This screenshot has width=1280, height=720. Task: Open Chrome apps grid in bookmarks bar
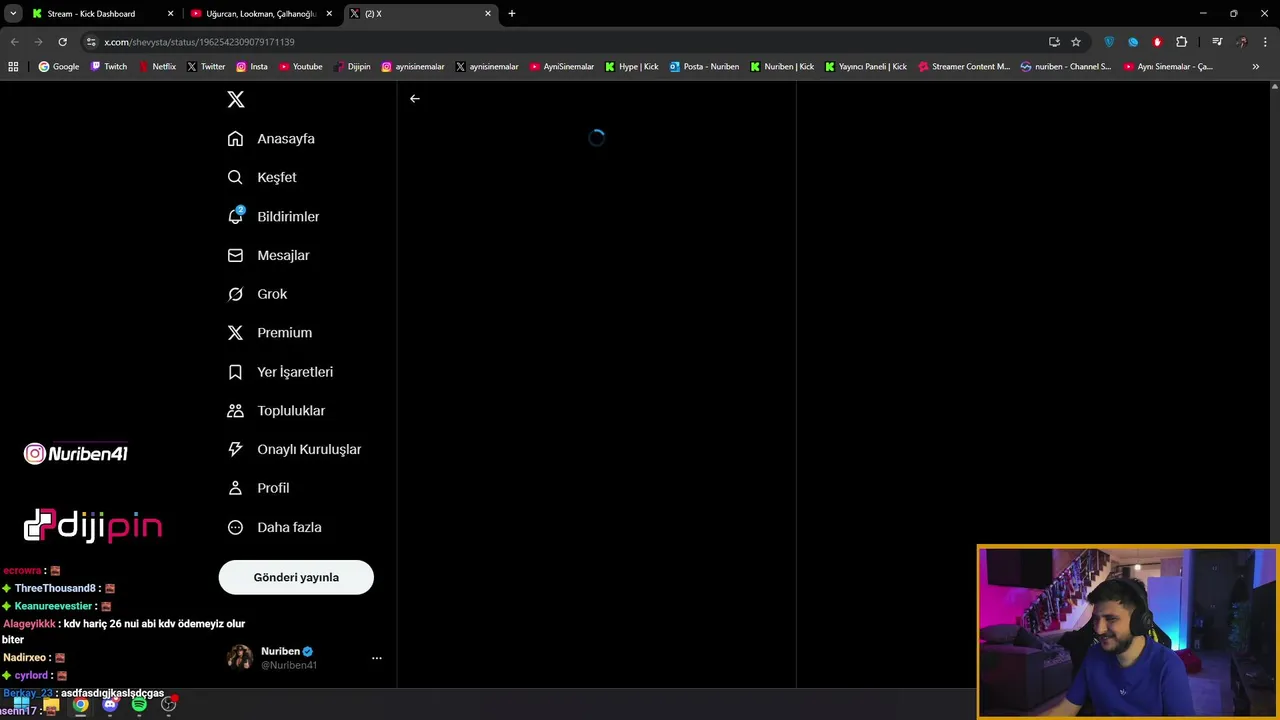[13, 67]
